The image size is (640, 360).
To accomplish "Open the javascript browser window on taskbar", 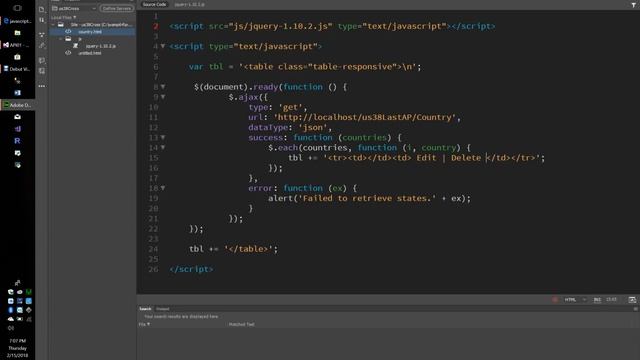I will click(x=17, y=21).
